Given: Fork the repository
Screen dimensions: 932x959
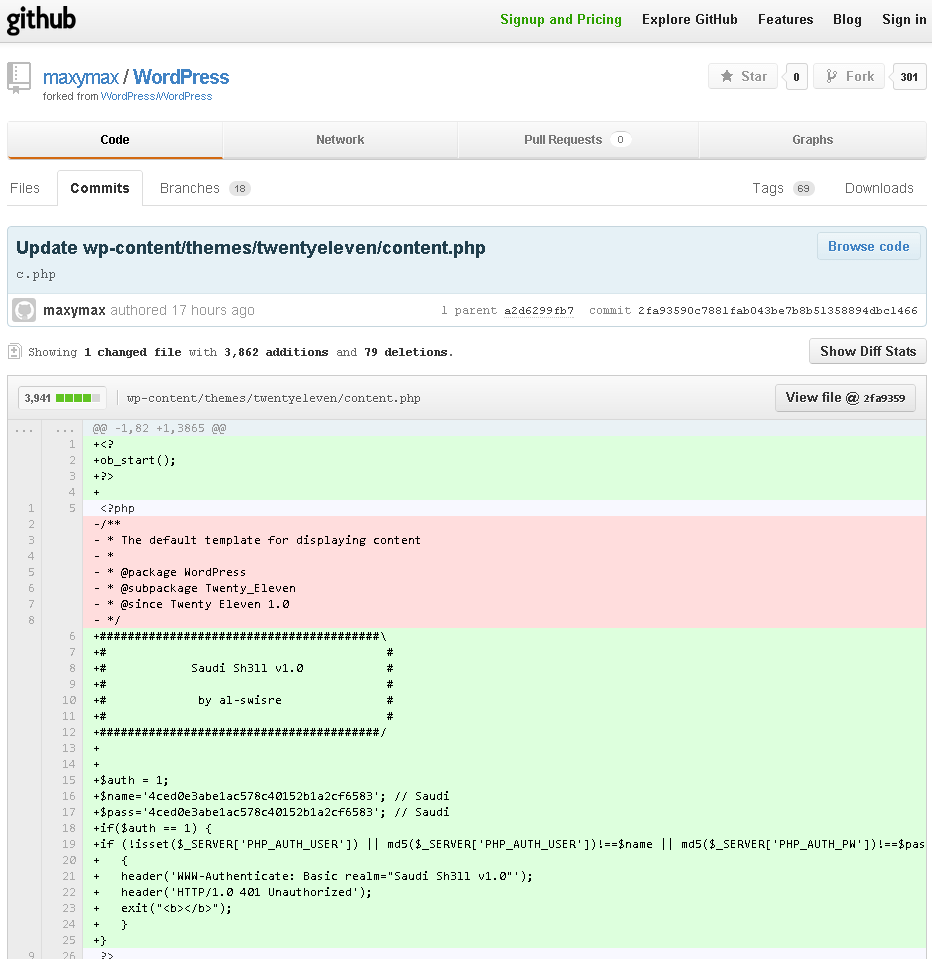Looking at the screenshot, I should point(849,76).
